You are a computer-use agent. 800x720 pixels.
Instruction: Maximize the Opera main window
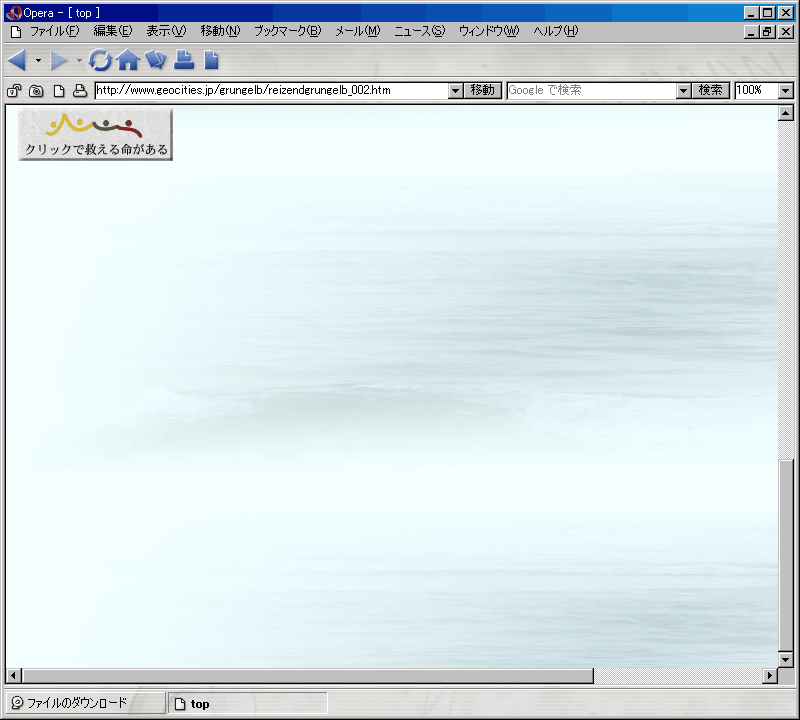767,13
